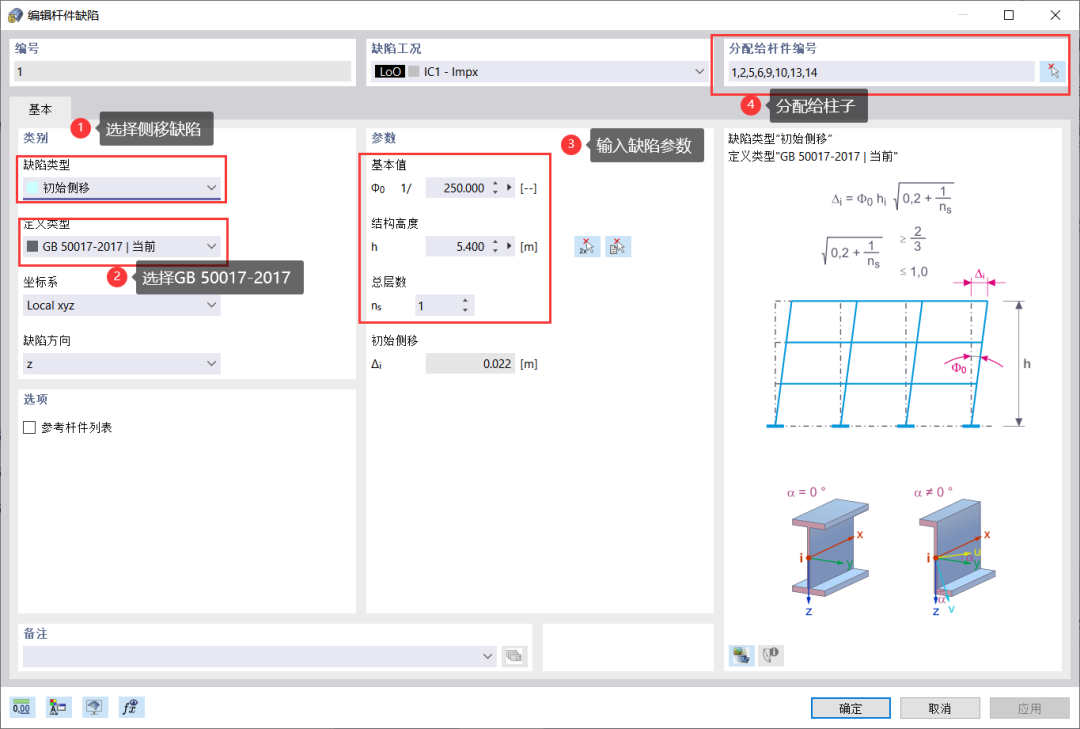
Task: Open the 缺陷工况 dropdown showing IC1 - Impx
Action: point(540,72)
